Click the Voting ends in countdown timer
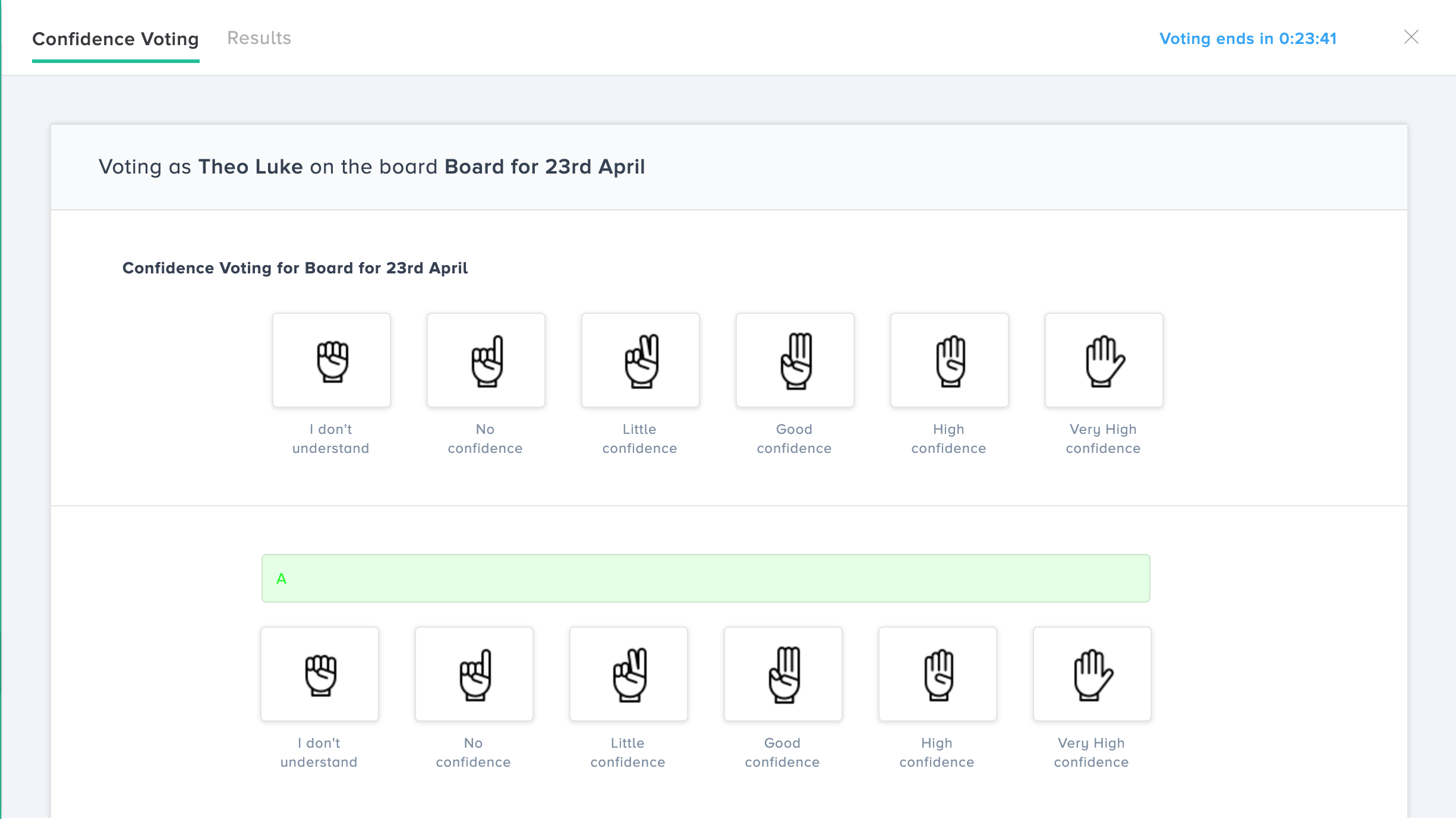The height and width of the screenshot is (819, 1456). pyautogui.click(x=1248, y=39)
